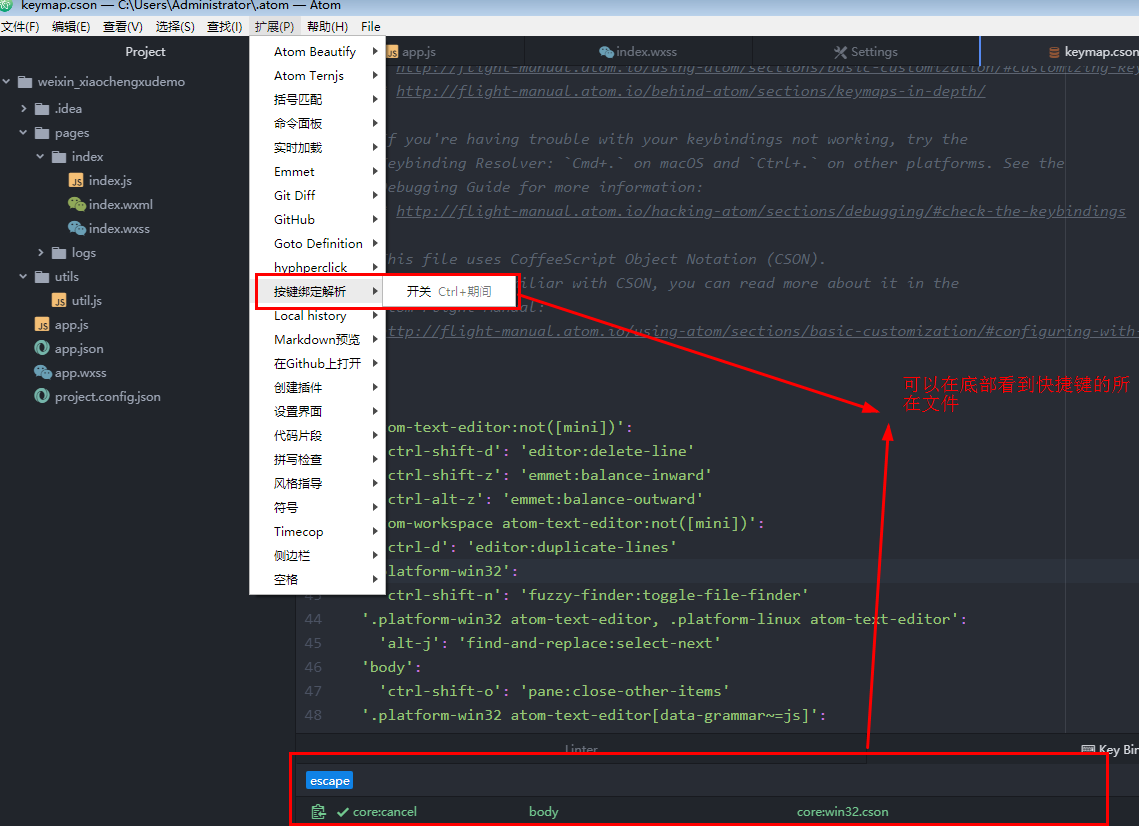Click the database icon on keymap.cson tab

1054,52
